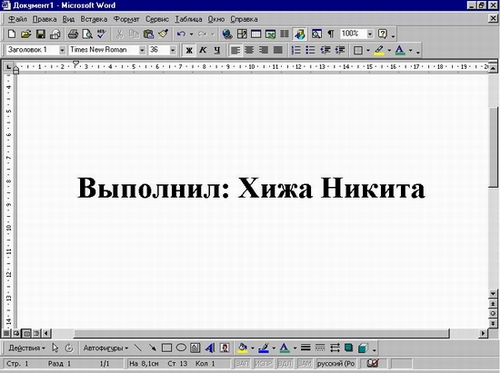Apply yellow highlight marker color
500x373 pixels.
(x=379, y=50)
